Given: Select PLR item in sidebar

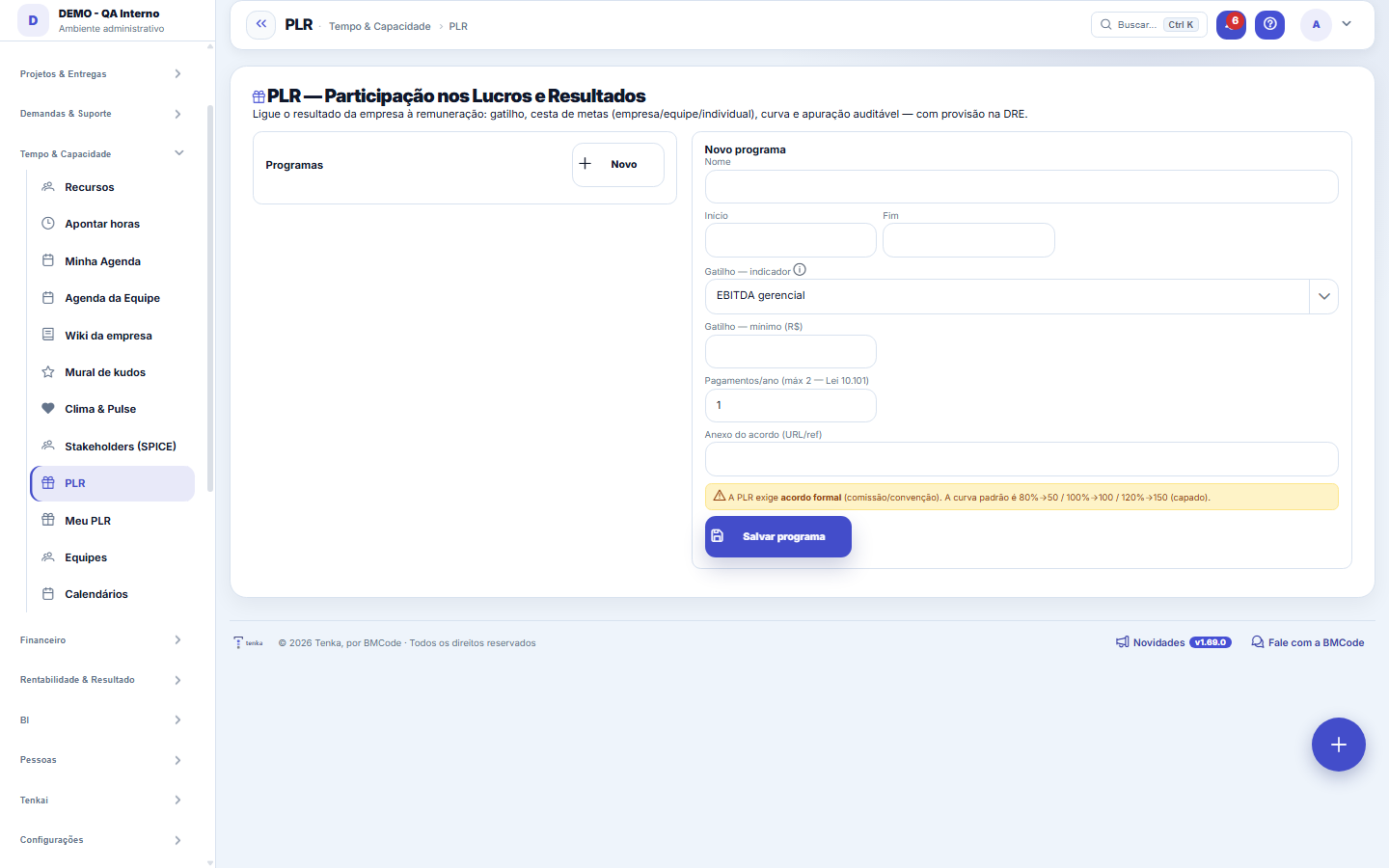Looking at the screenshot, I should 113,483.
